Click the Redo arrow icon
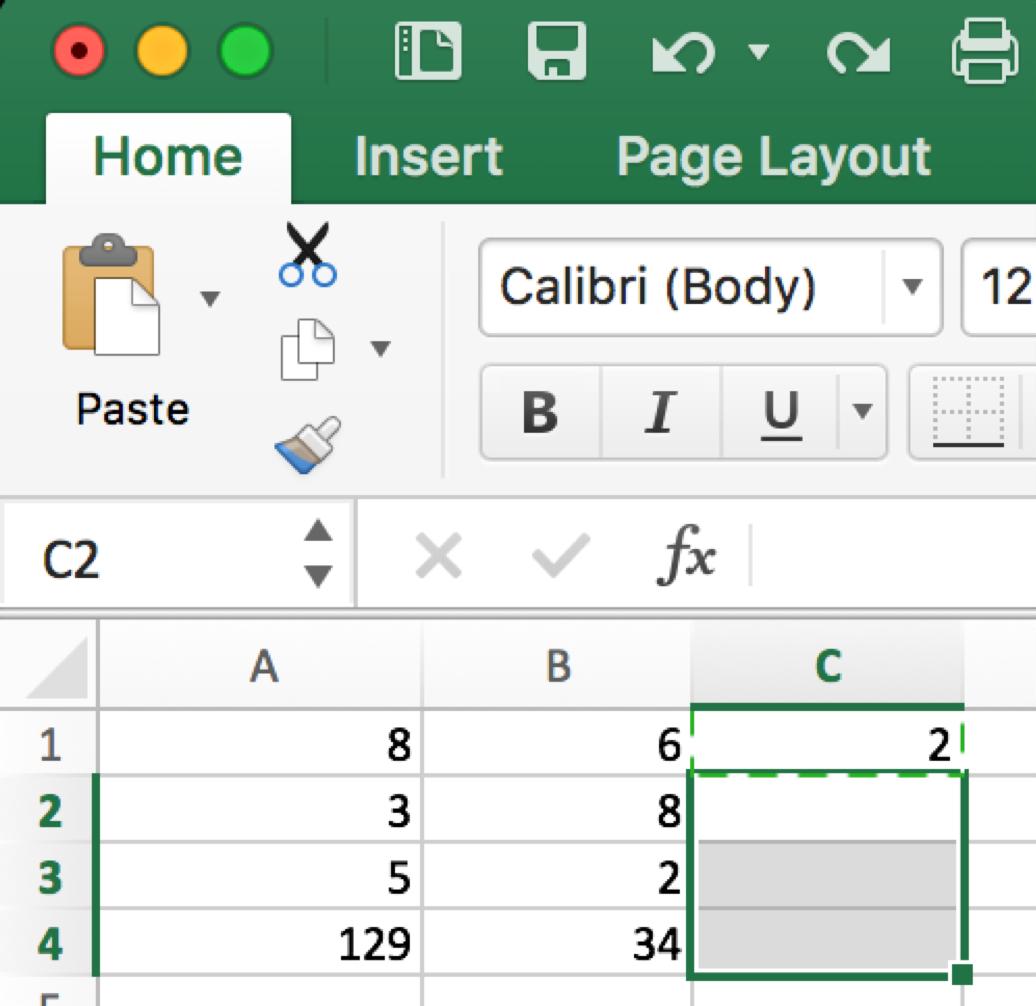1036x1006 pixels. pyautogui.click(x=859, y=52)
